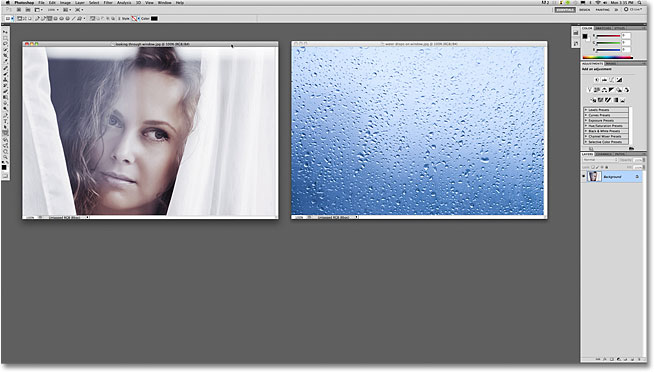Add a Vibrance adjustment
This screenshot has height=372, width=654.
[589, 90]
